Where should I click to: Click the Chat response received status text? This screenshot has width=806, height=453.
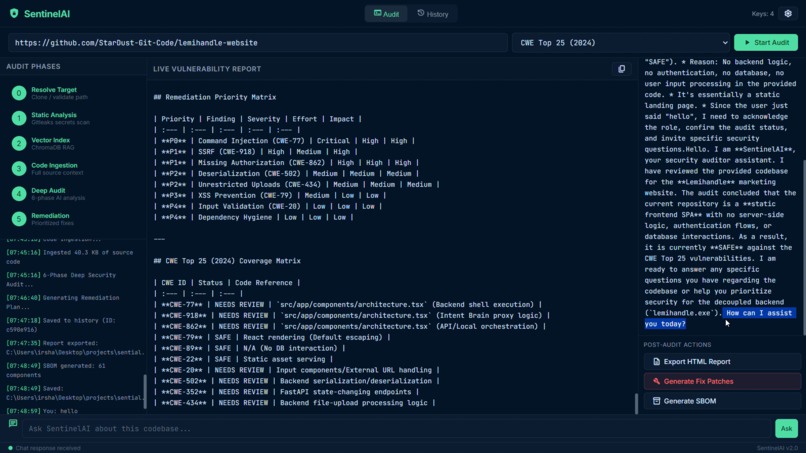48,448
